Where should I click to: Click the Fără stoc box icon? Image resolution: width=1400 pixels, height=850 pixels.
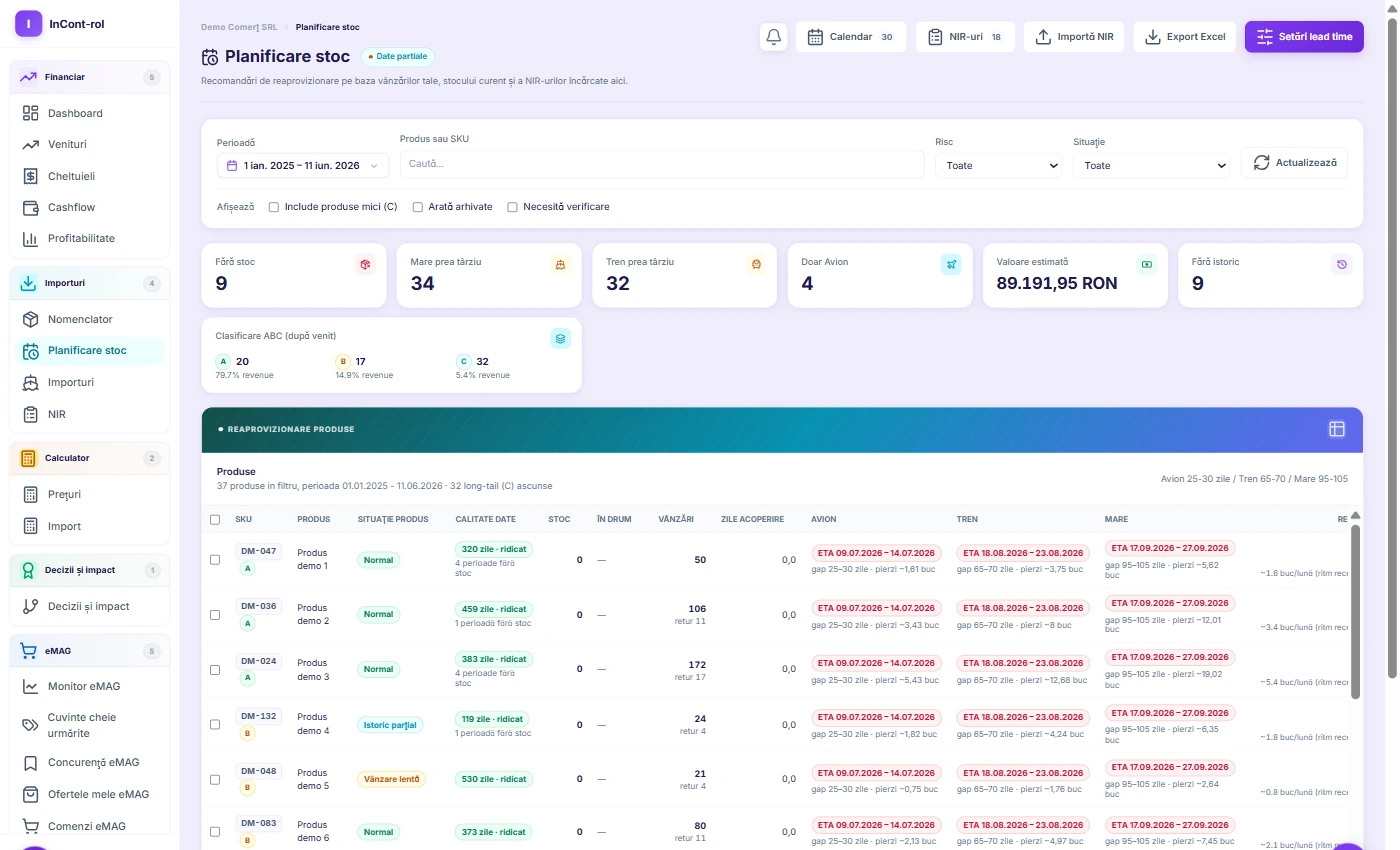pos(365,264)
